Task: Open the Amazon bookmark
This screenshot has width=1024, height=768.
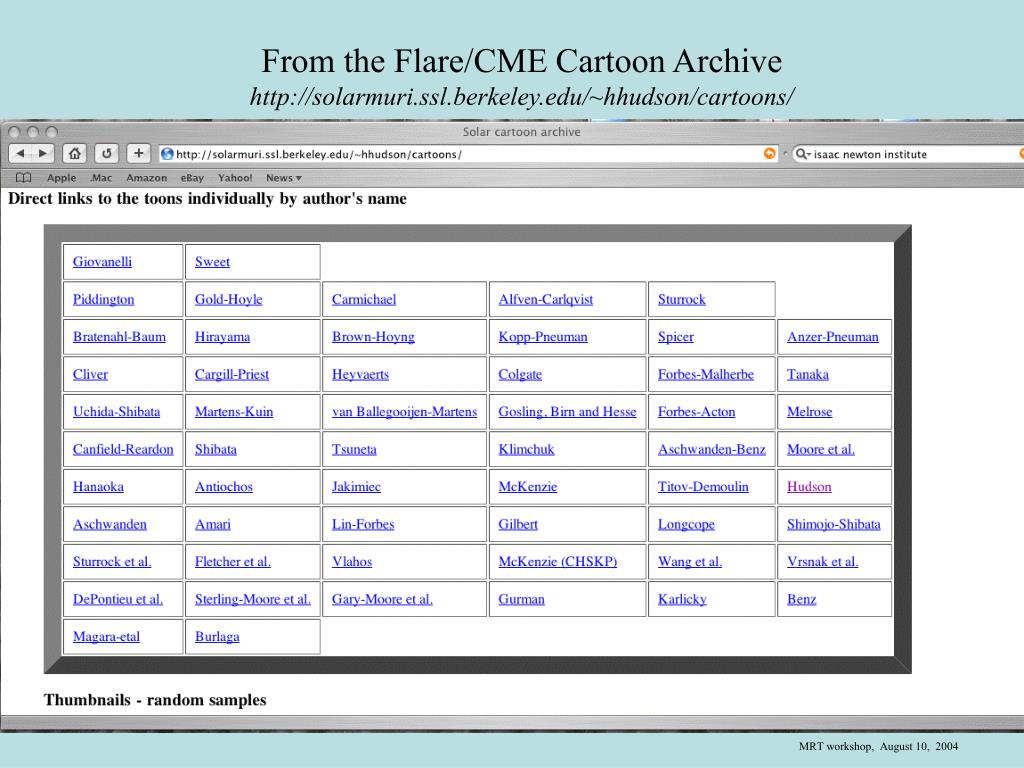Action: [x=146, y=178]
